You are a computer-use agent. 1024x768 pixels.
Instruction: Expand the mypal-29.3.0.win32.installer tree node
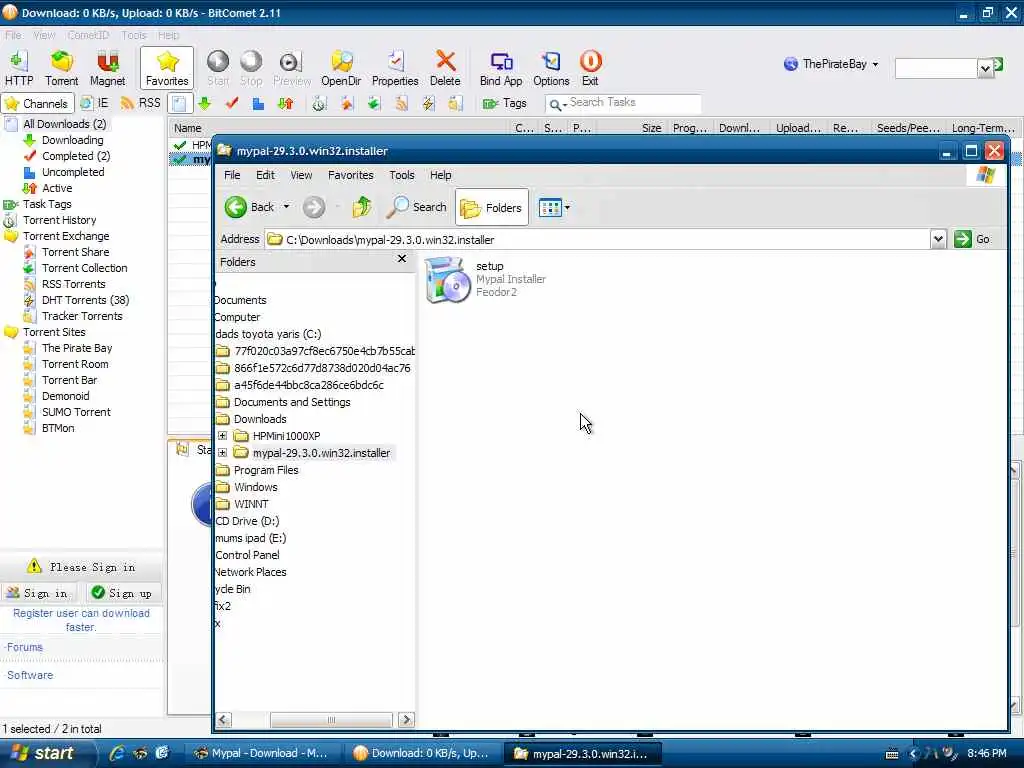pos(222,453)
